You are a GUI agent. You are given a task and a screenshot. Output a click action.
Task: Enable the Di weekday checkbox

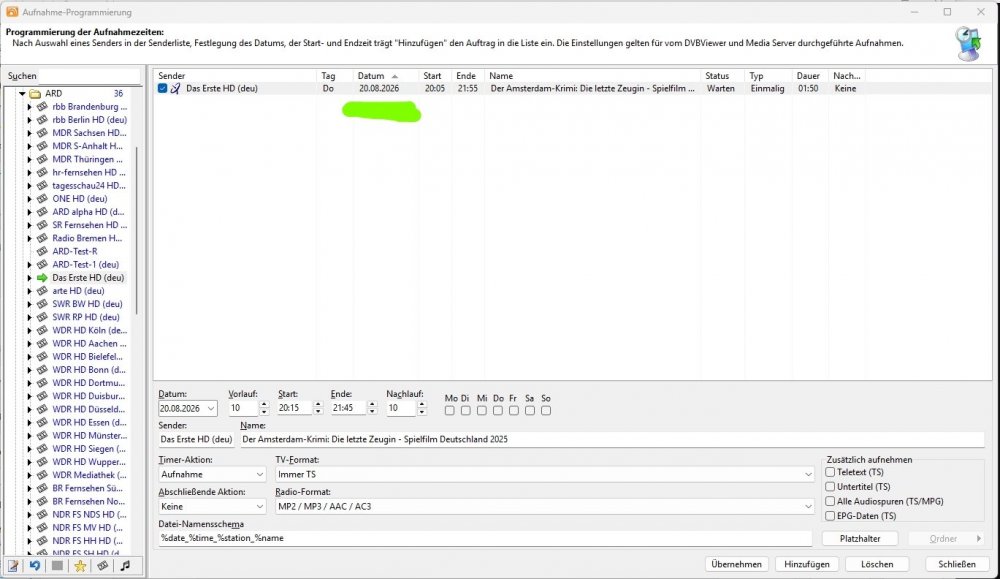point(466,411)
